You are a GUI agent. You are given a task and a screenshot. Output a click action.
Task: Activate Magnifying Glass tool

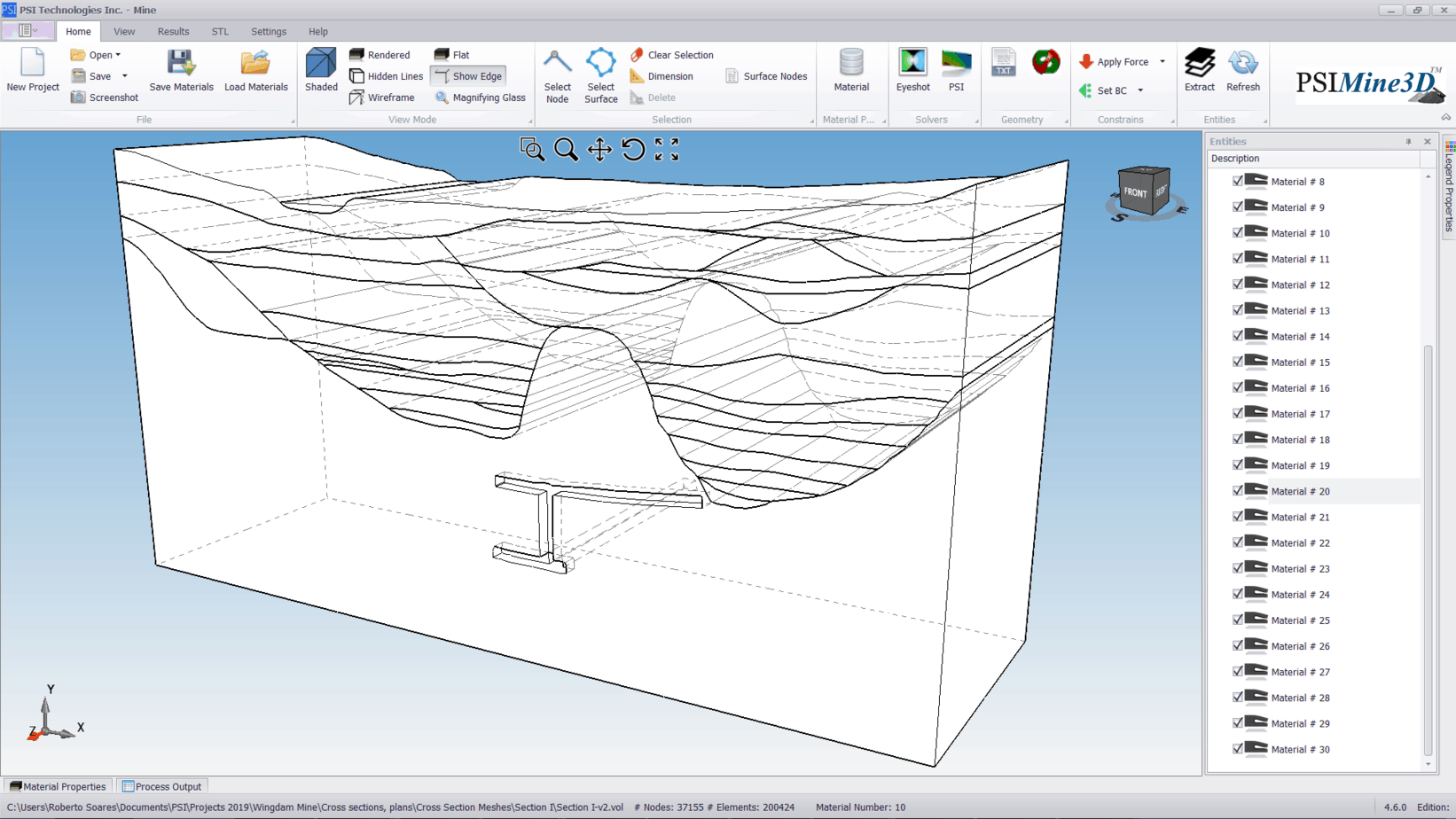(x=480, y=97)
